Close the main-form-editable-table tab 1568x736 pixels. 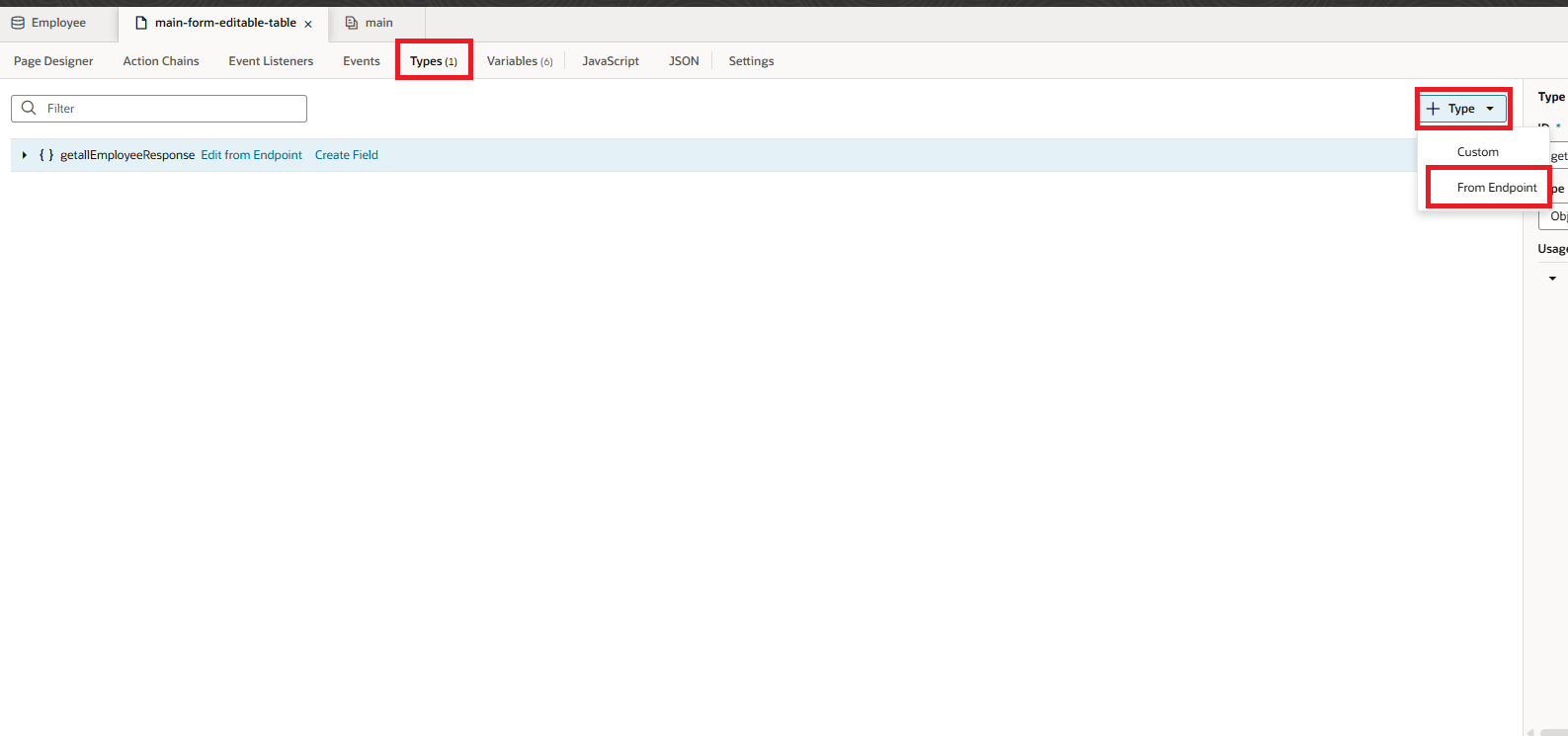coord(308,24)
